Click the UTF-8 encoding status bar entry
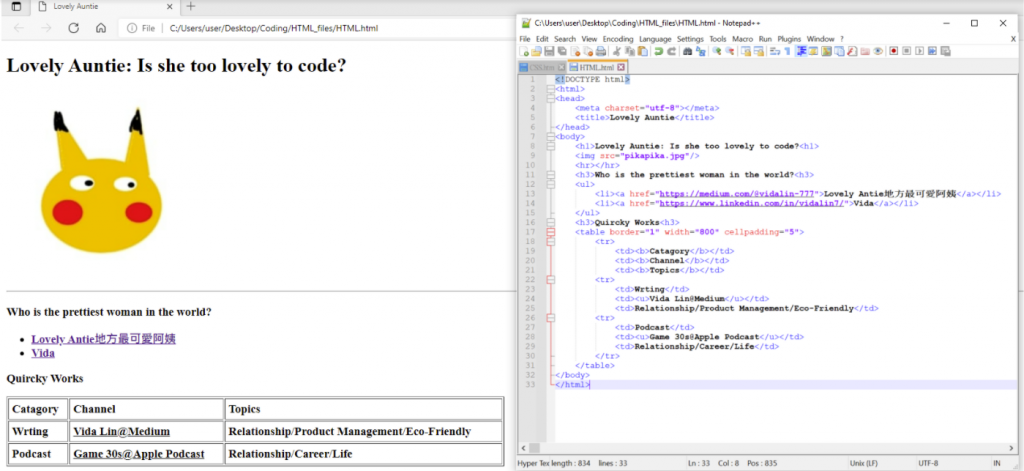This screenshot has height=471, width=1024. coord(928,463)
